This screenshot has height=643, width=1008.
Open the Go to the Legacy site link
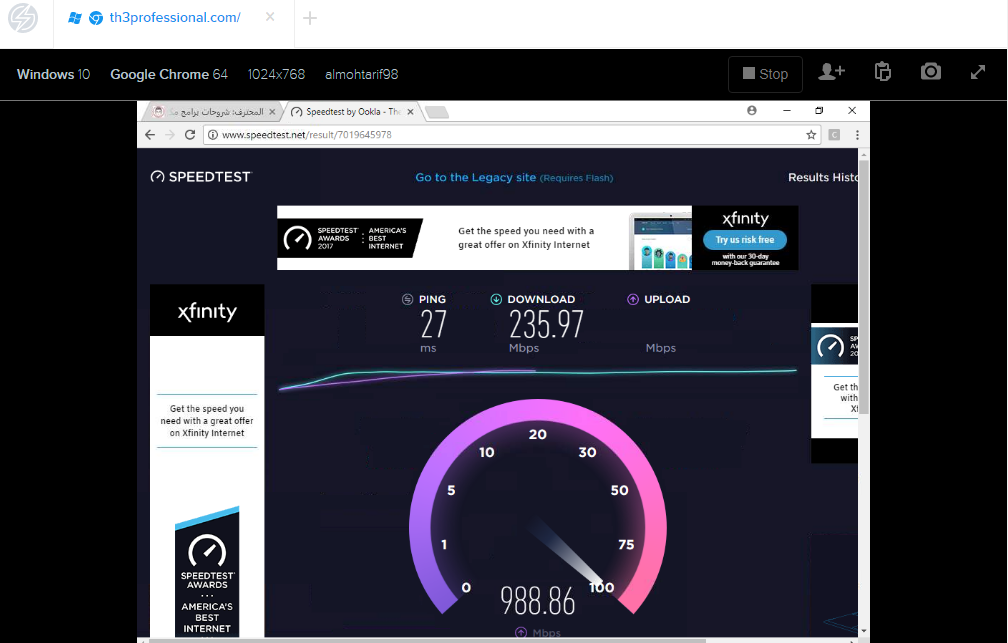tap(476, 177)
